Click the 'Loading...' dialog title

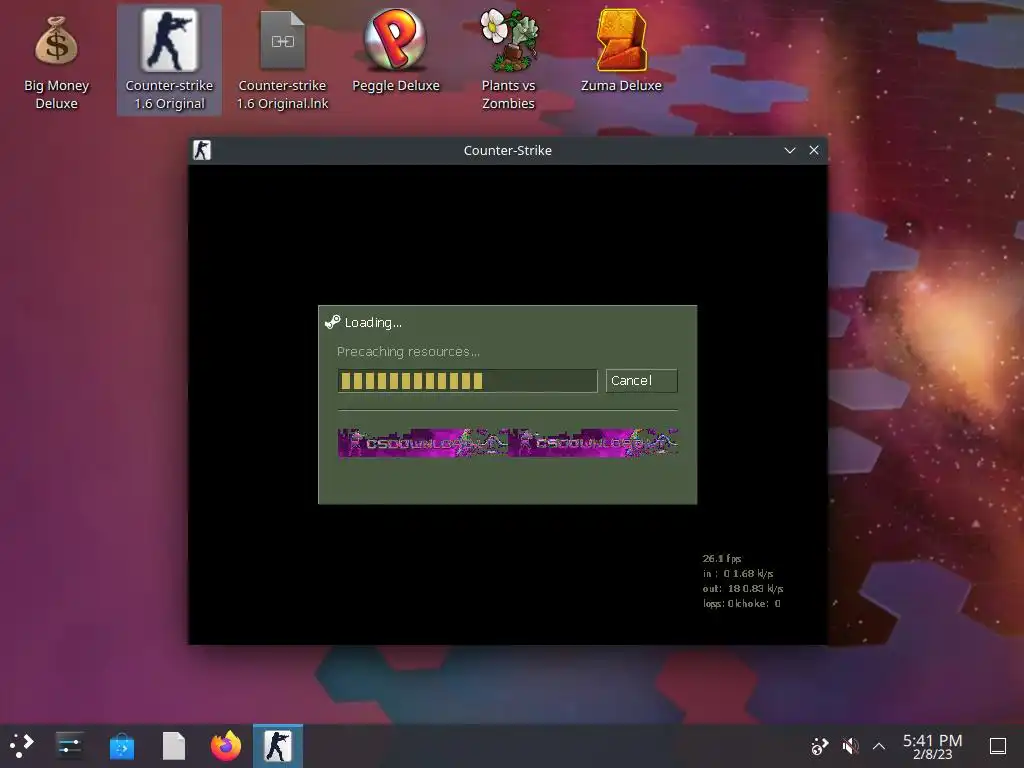point(373,323)
